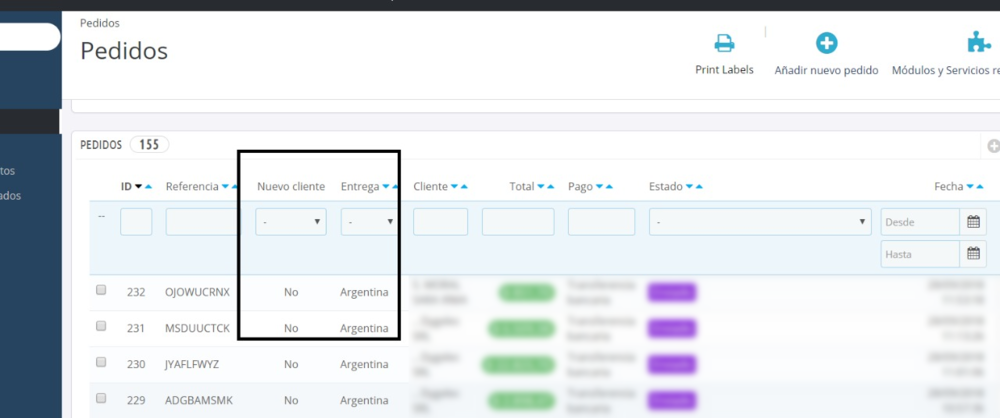Select checkbox for order 230
The width and height of the screenshot is (1000, 418).
coord(101,362)
